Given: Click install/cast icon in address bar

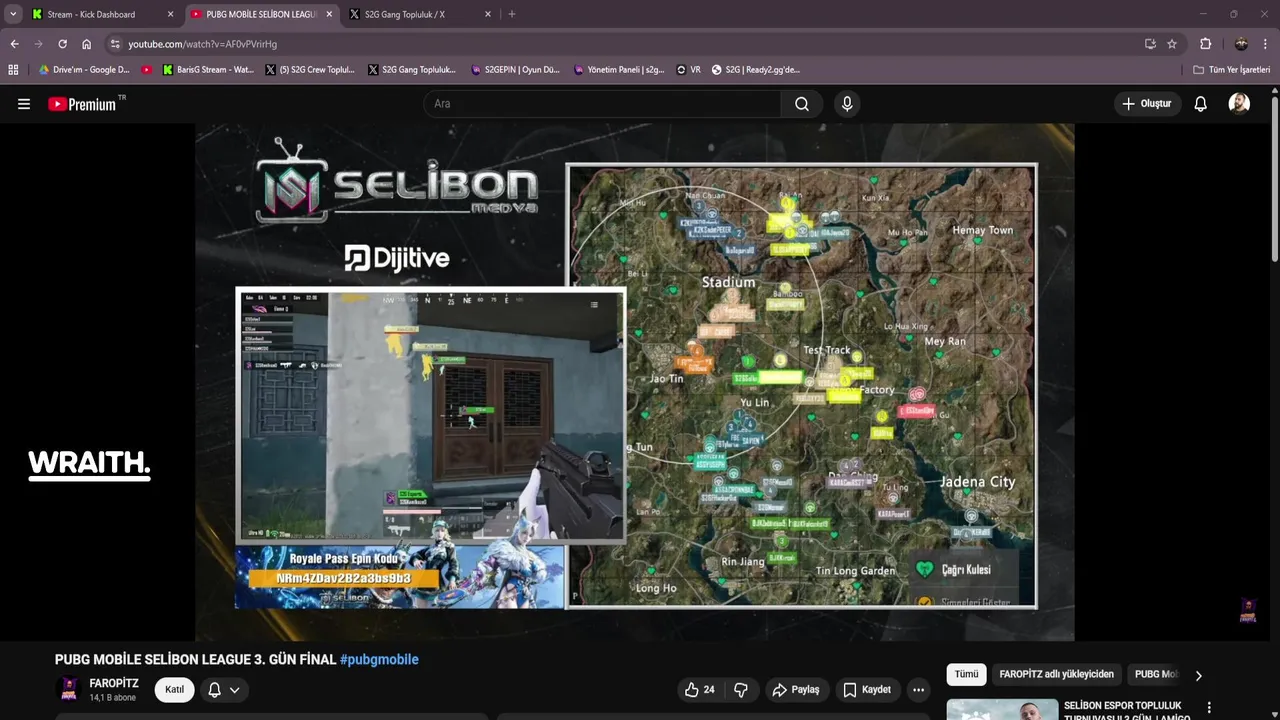Looking at the screenshot, I should [1150, 44].
